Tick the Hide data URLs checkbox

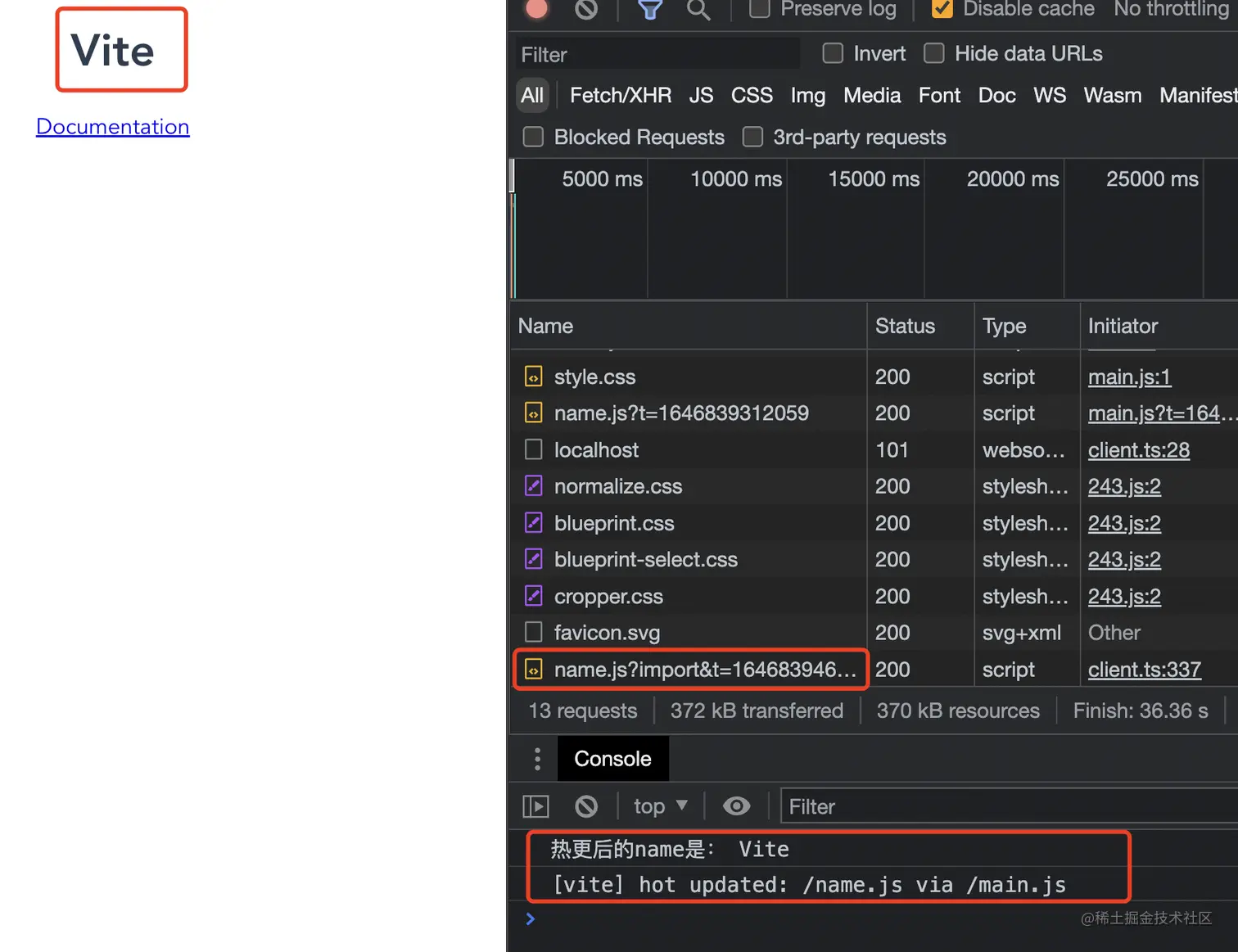934,53
